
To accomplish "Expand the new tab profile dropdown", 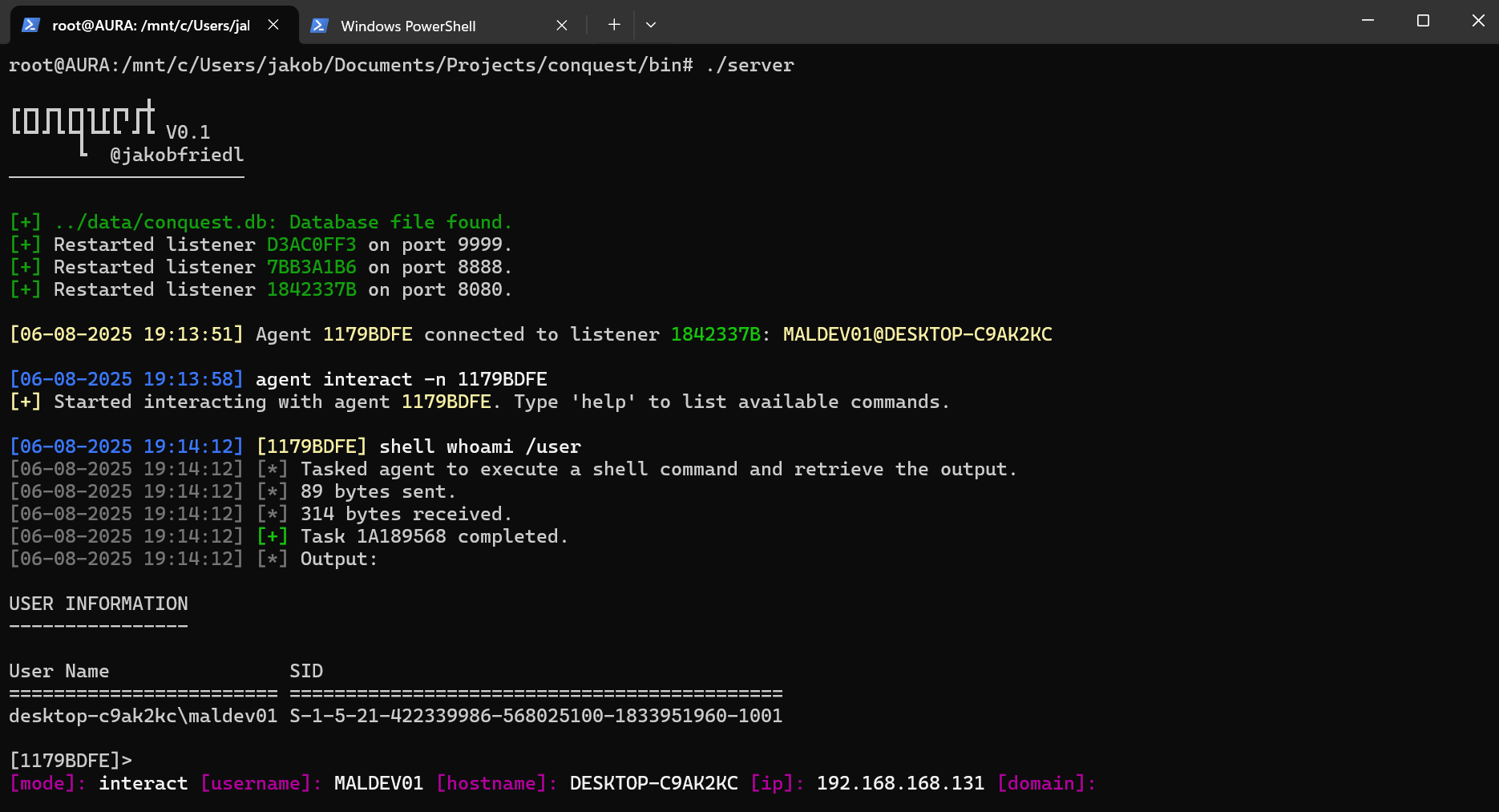I will [x=651, y=25].
